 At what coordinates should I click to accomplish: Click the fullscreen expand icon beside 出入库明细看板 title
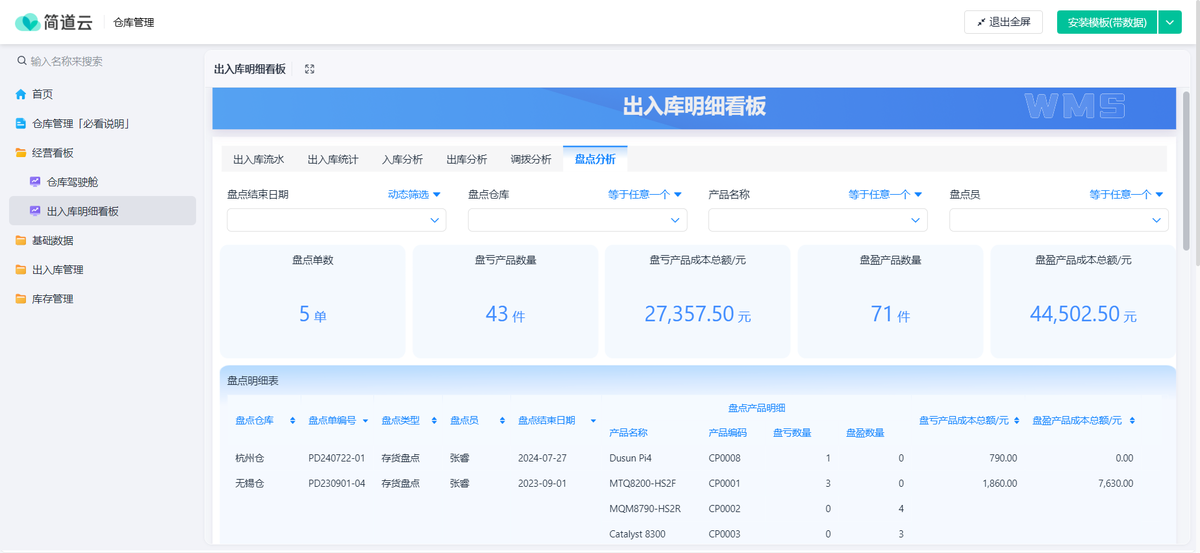click(310, 69)
